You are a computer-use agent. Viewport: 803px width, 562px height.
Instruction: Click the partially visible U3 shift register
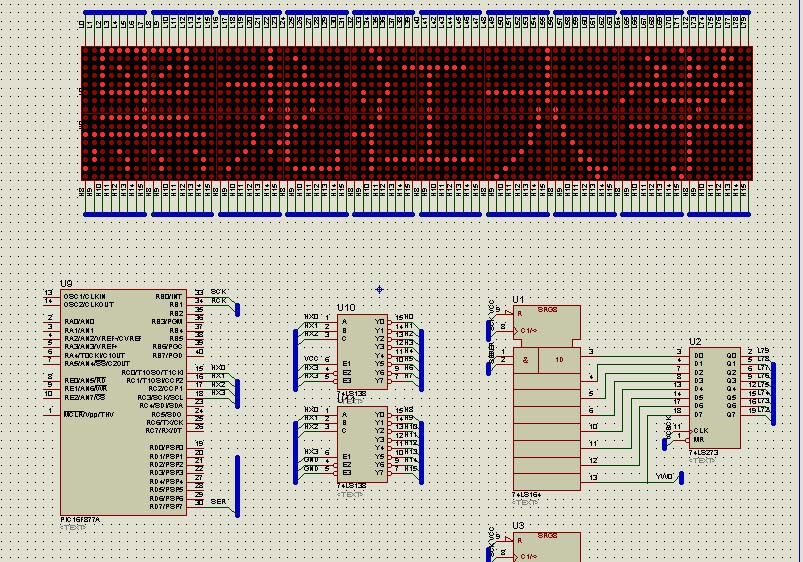tap(546, 548)
